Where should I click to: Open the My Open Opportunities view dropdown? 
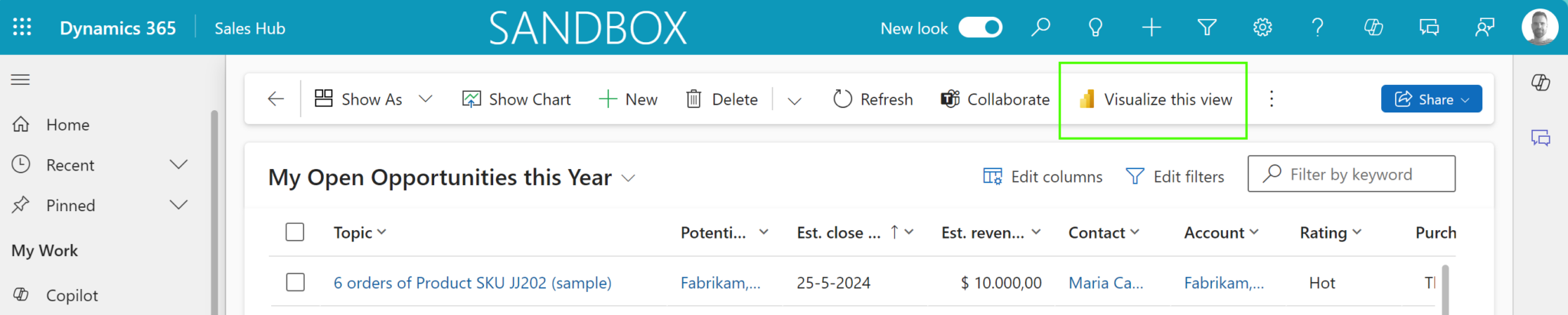click(629, 178)
